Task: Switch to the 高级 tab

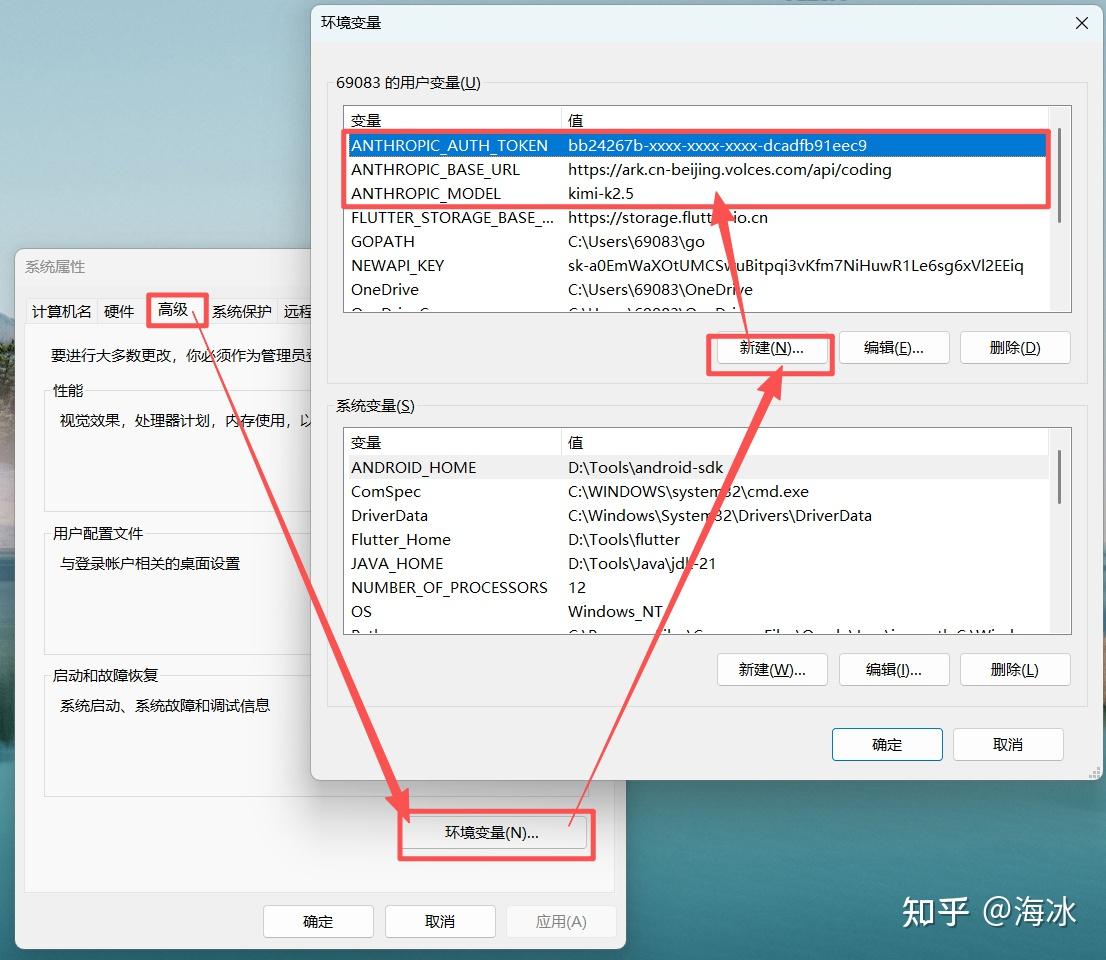Action: (176, 311)
